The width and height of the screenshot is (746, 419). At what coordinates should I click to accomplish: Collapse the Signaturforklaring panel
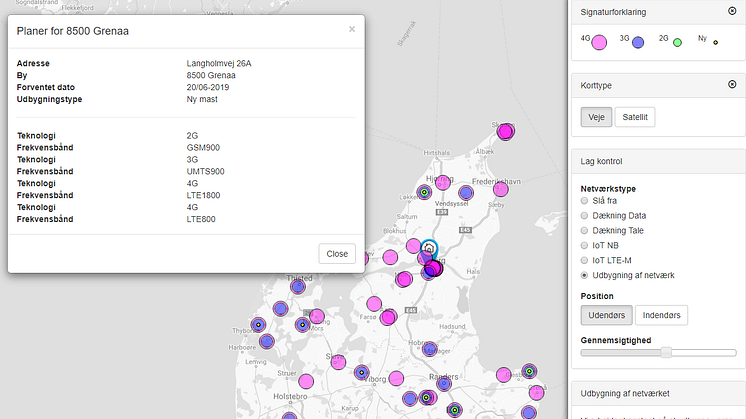click(x=733, y=12)
